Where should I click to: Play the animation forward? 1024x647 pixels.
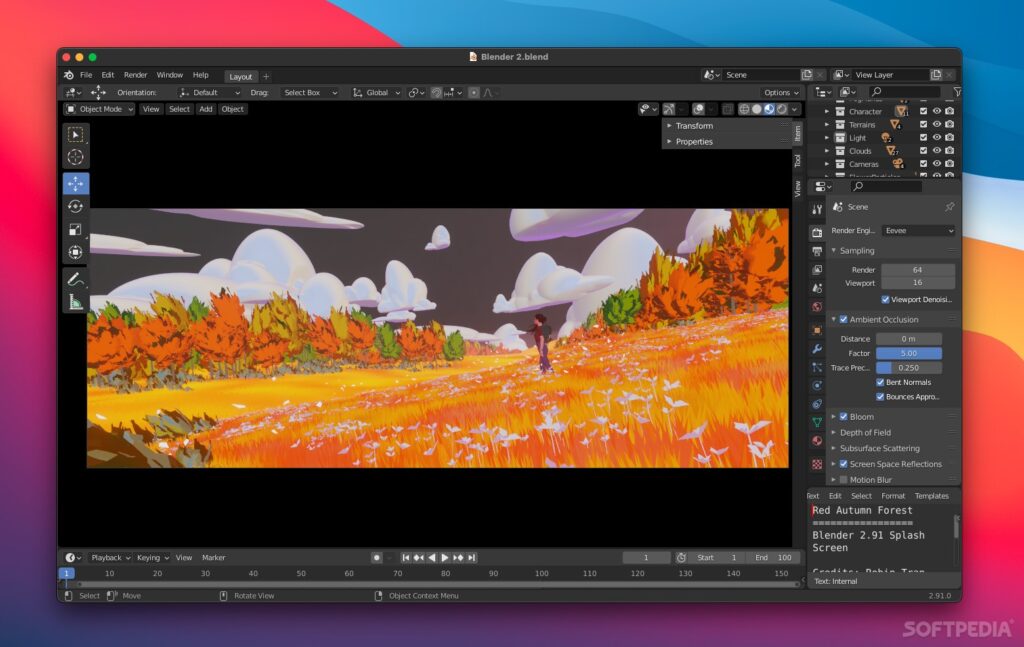pos(445,558)
